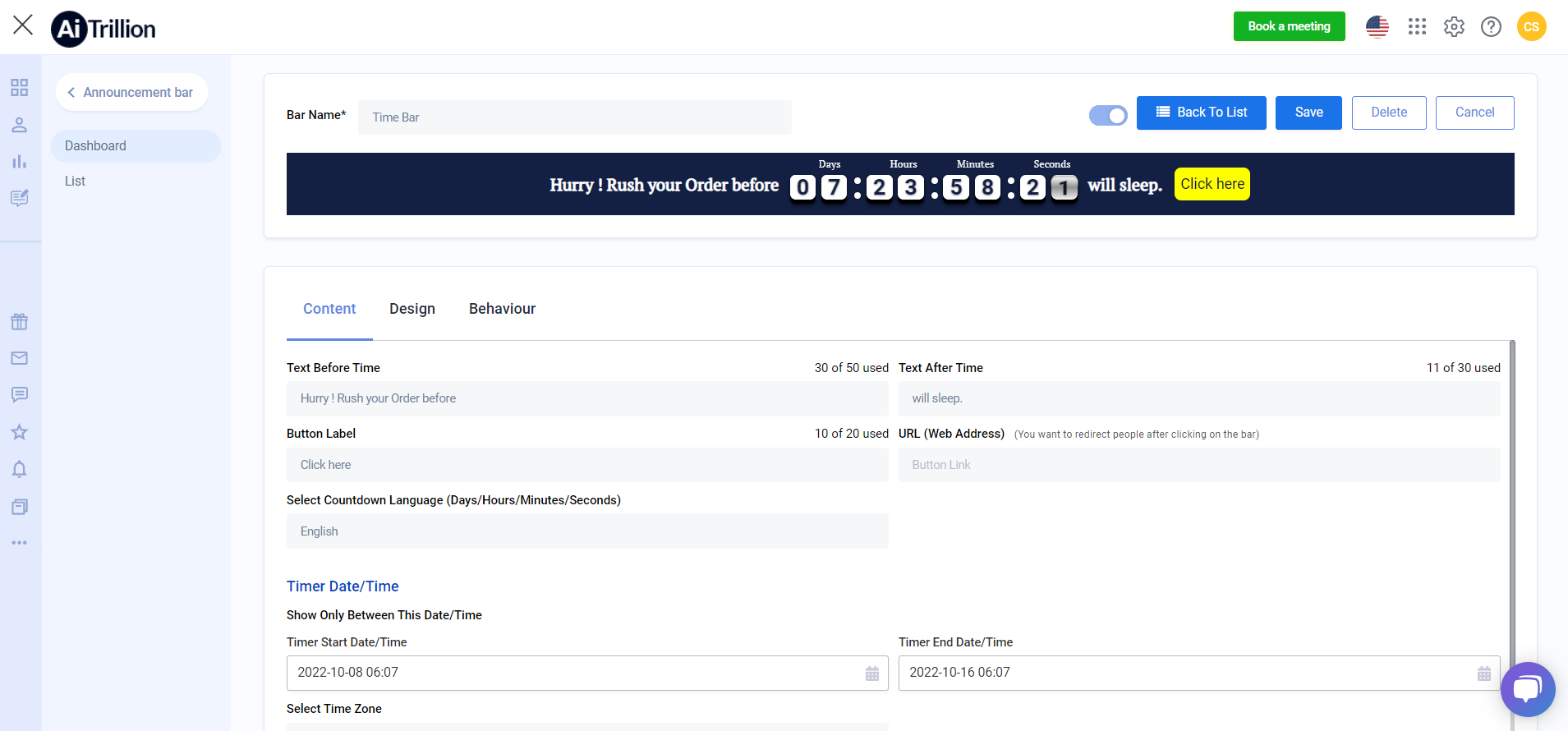Screen dimensions: 1568x731
Task: Open the customers person icon in the sidebar
Action: click(20, 125)
